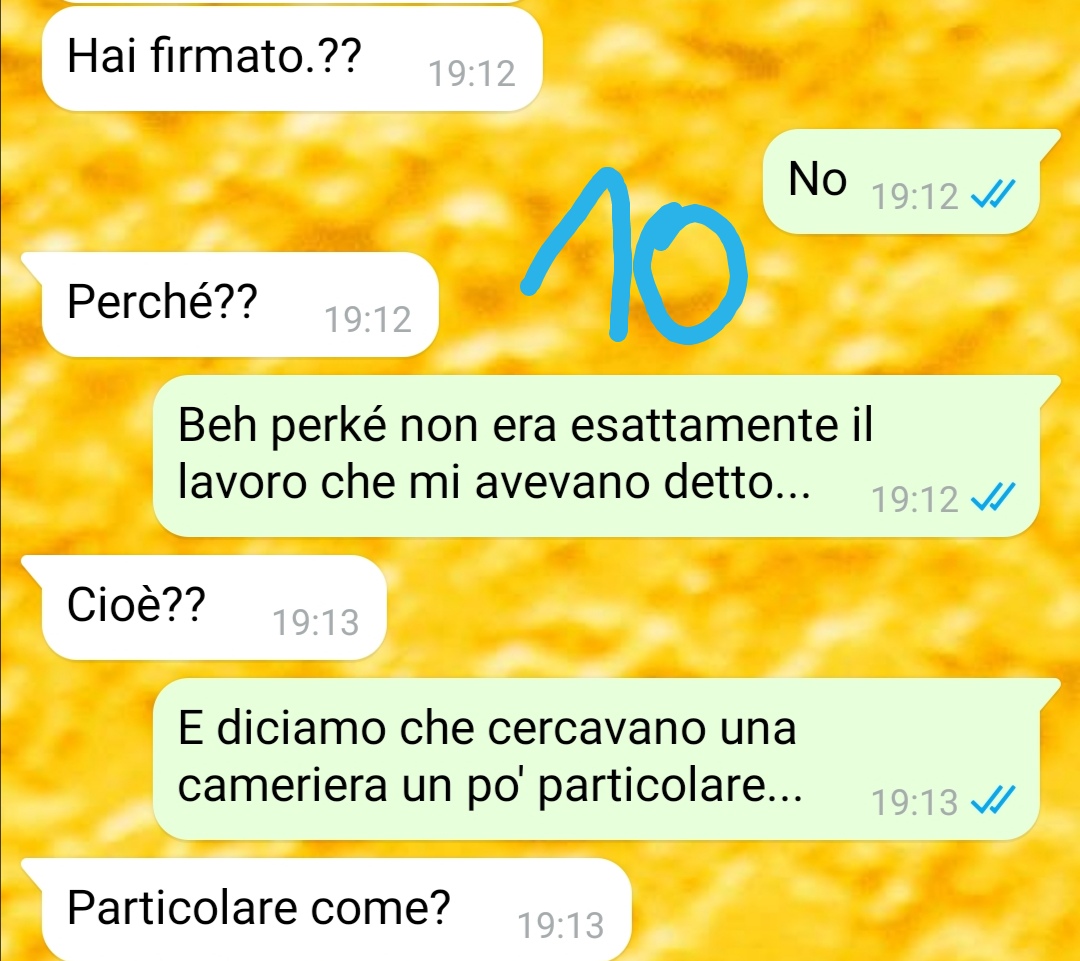1080x961 pixels.
Task: Tap the "Cioè??" message bubble
Action: click(214, 607)
